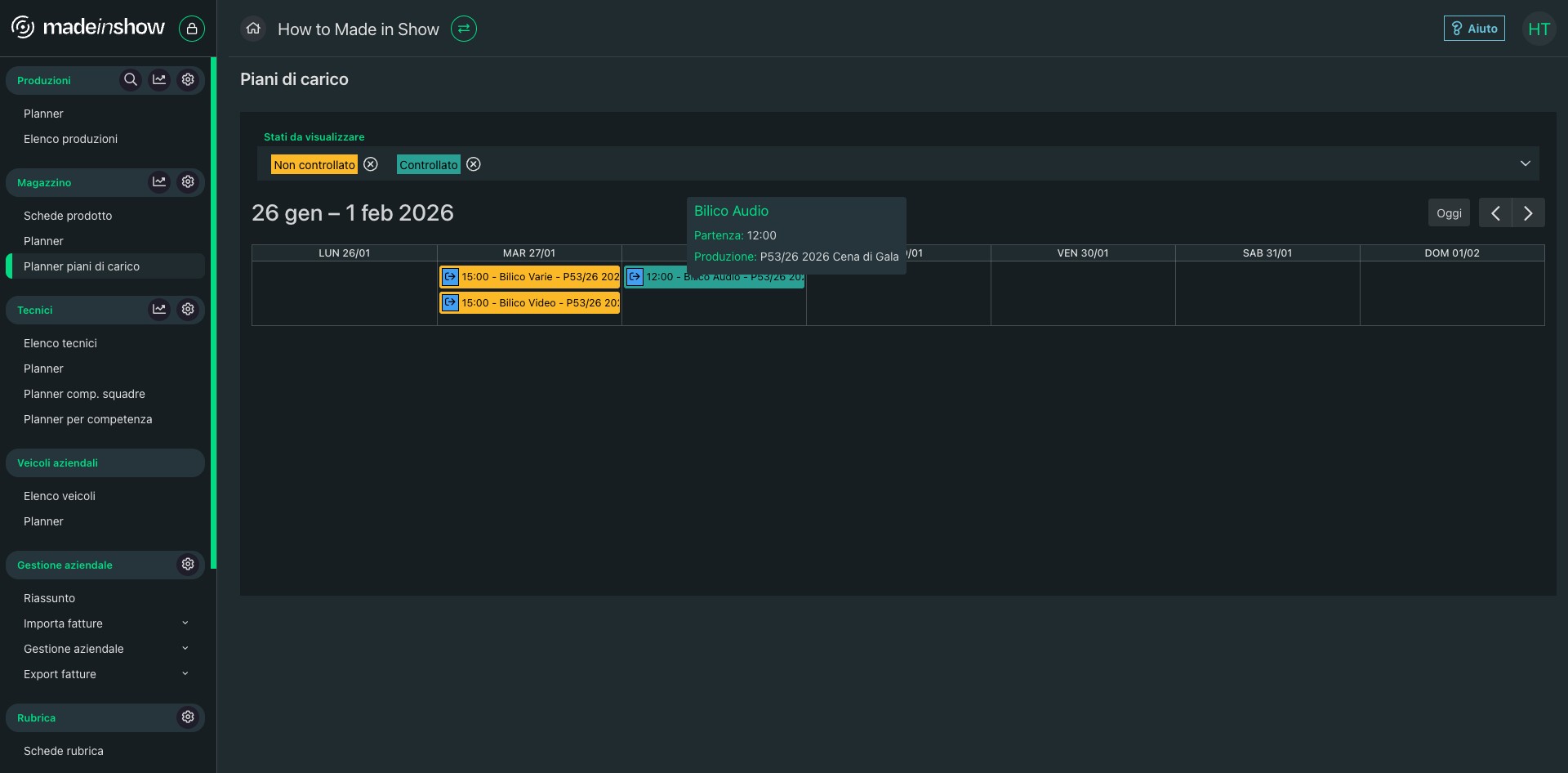This screenshot has width=1568, height=773.
Task: Open the Rubrica settings gear icon
Action: pyautogui.click(x=188, y=717)
